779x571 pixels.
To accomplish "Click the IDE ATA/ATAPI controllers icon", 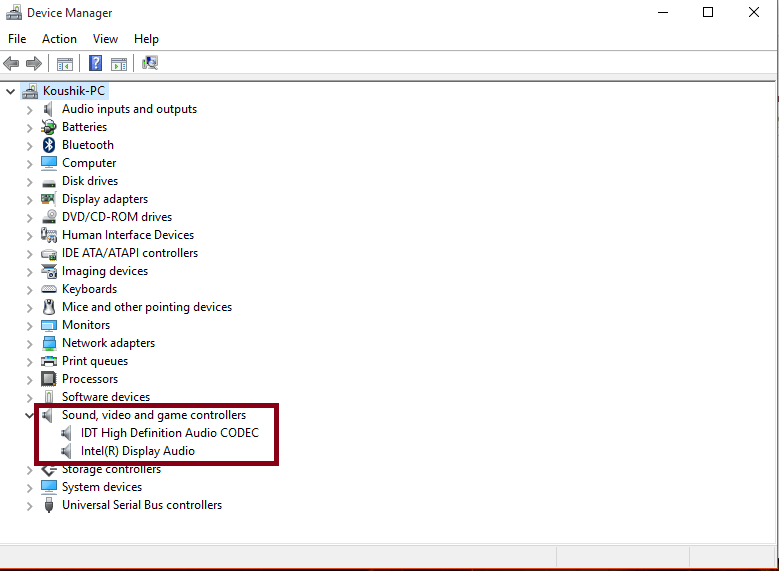I will point(49,254).
